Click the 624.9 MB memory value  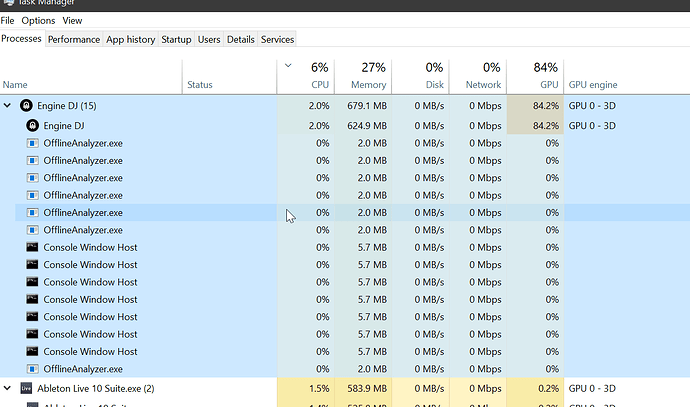pos(367,125)
